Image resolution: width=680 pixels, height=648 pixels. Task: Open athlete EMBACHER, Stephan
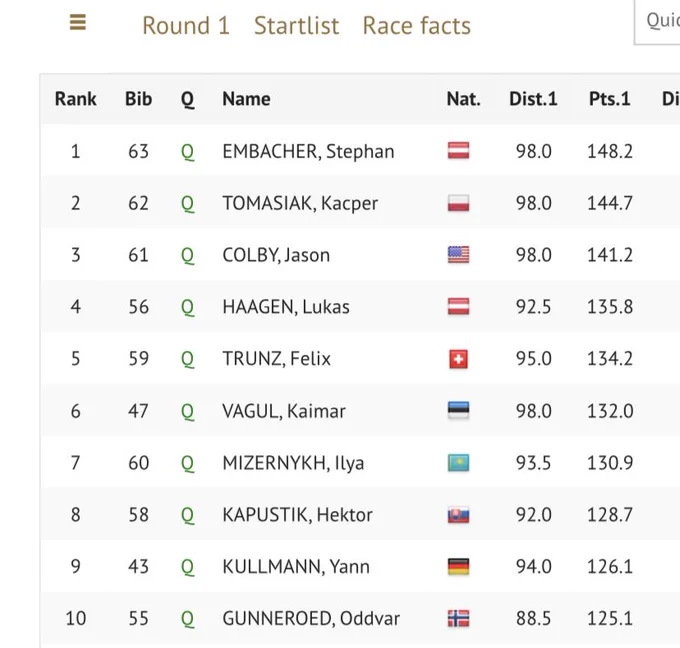308,151
